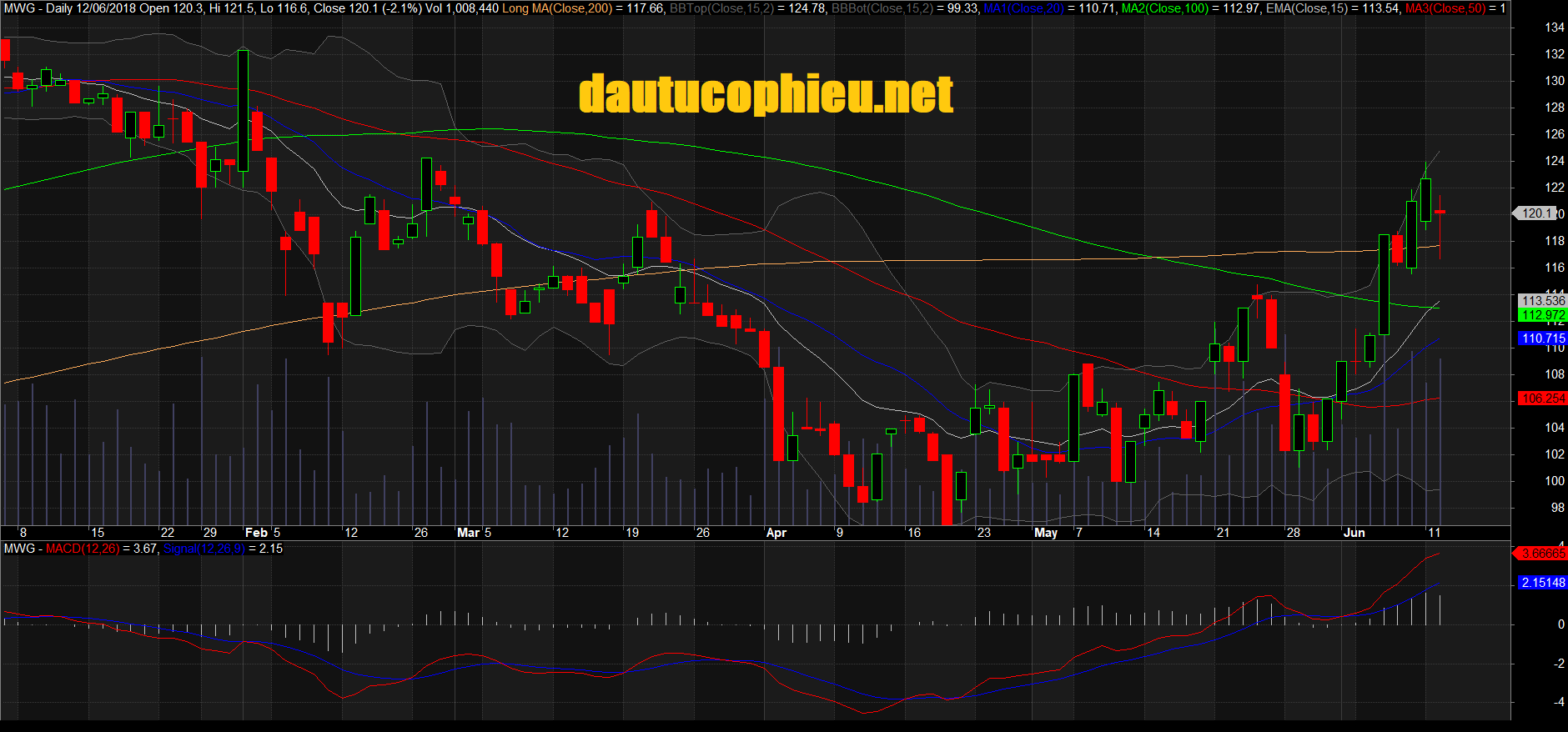The height and width of the screenshot is (732, 1568).
Task: Click the green 112.972 price axis tag
Action: coord(1542,315)
